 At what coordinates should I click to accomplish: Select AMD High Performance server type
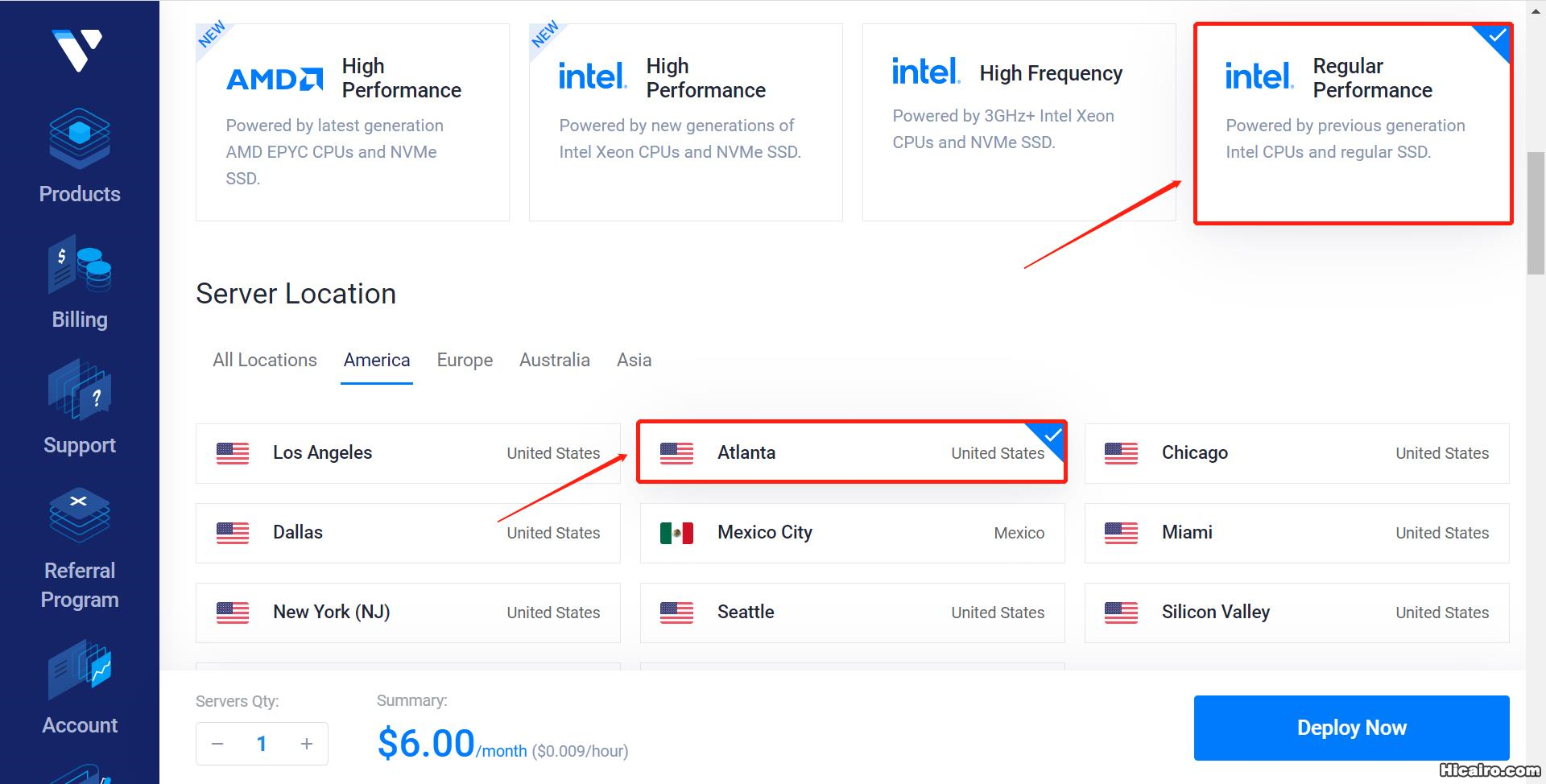[353, 122]
